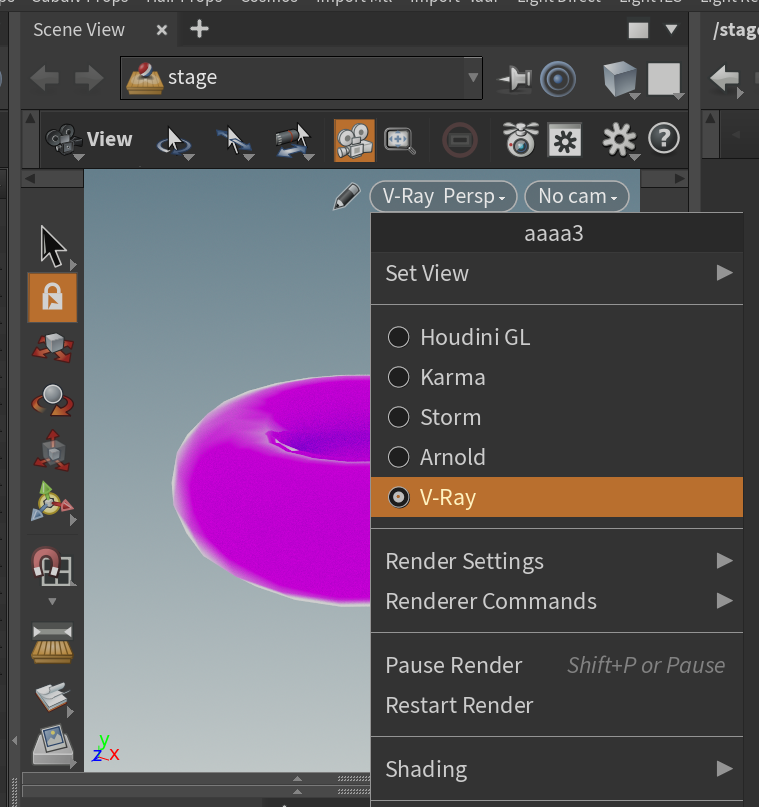The height and width of the screenshot is (807, 759).
Task: Expand more tools below the magnet icon
Action: (52, 601)
